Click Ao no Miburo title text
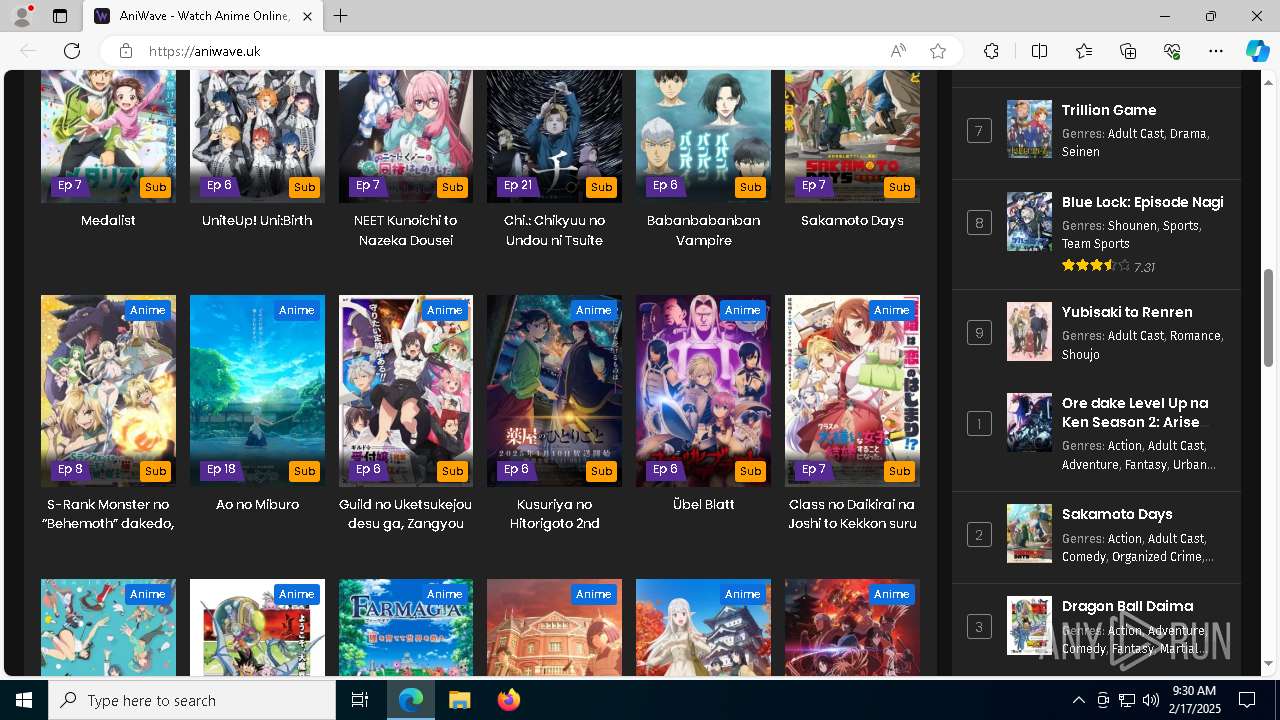The image size is (1280, 720). [x=257, y=504]
